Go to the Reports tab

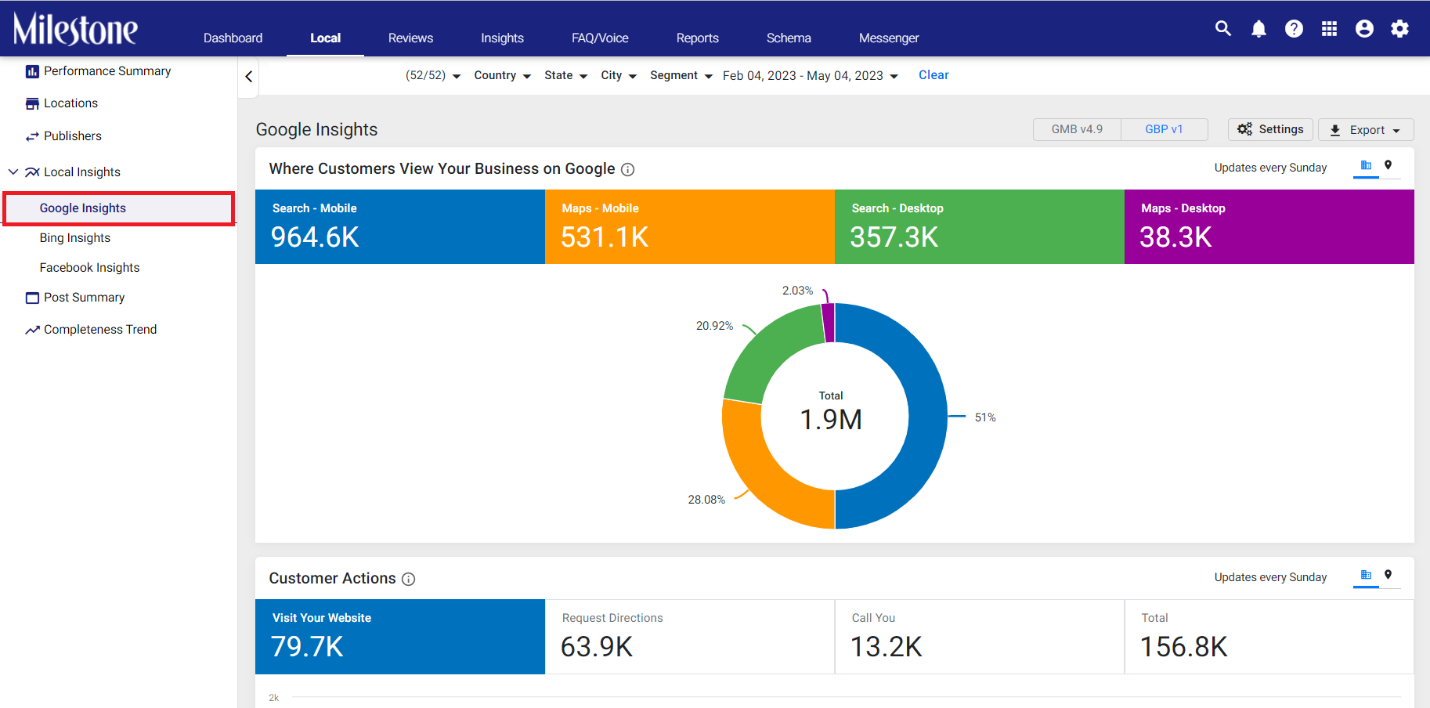[x=697, y=38]
